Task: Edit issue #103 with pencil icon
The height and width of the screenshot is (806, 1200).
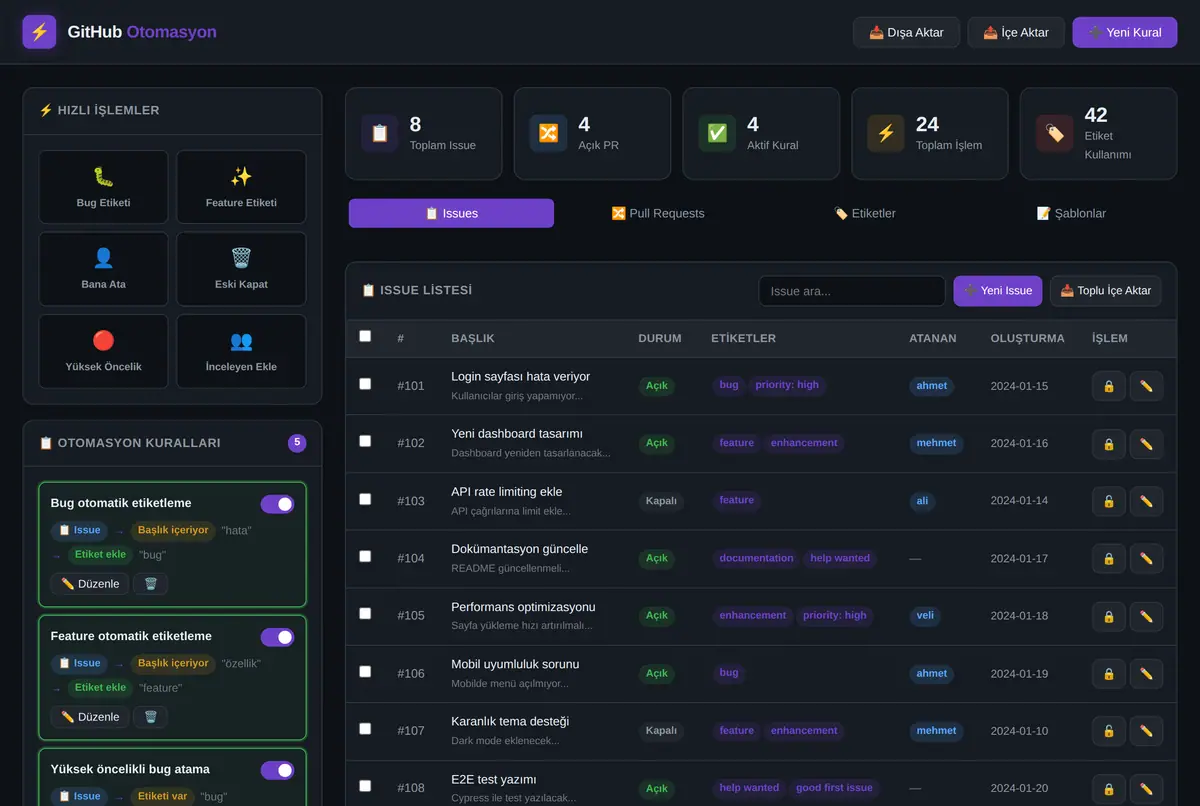Action: (x=1146, y=501)
